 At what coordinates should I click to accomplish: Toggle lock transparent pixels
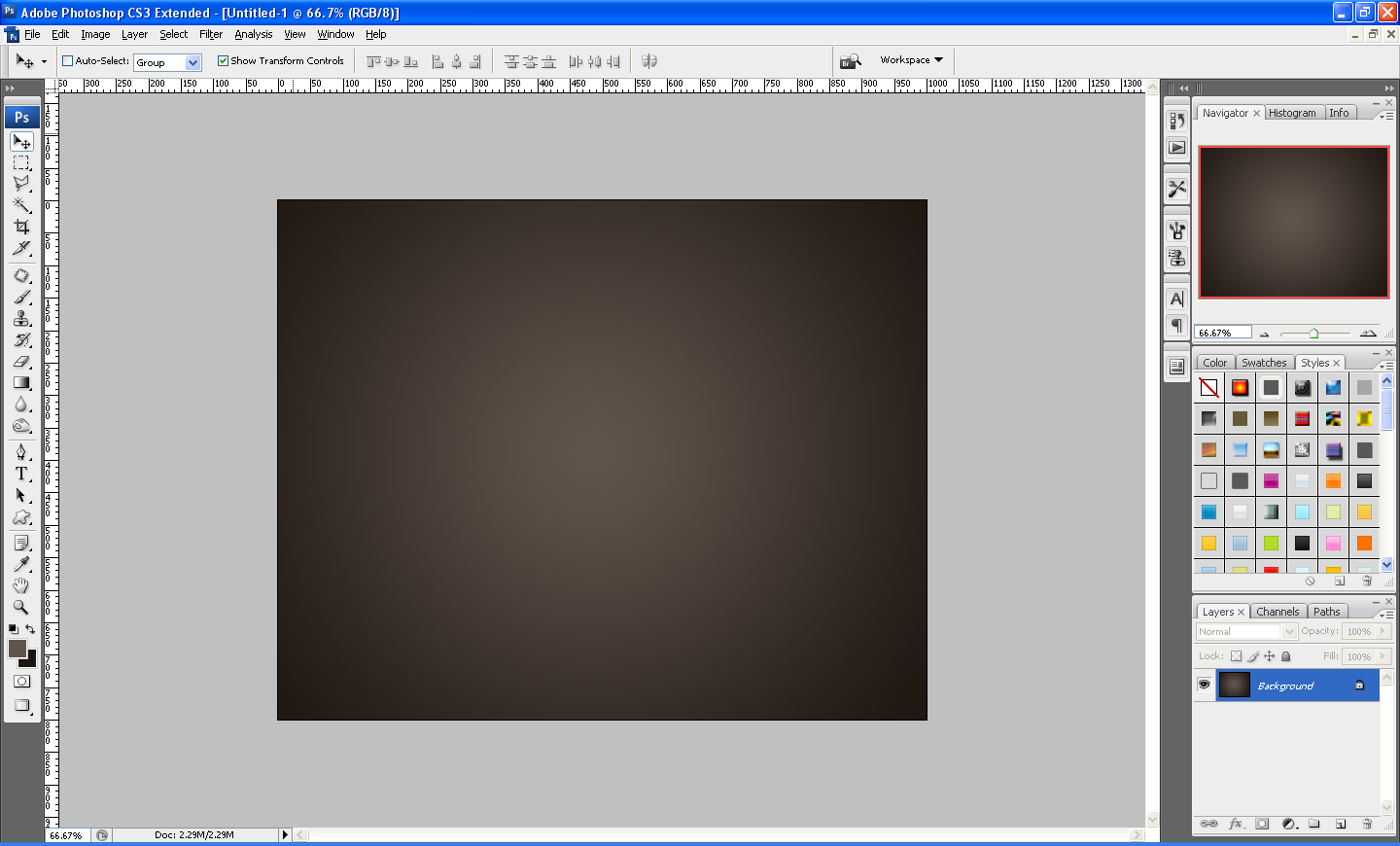(1236, 656)
